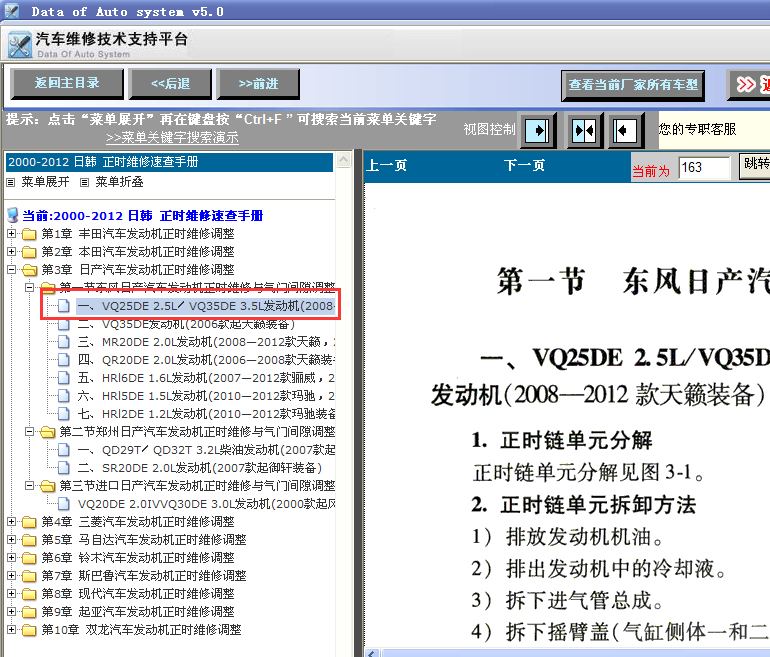Click the page number field showing 163
The image size is (770, 657).
705,168
